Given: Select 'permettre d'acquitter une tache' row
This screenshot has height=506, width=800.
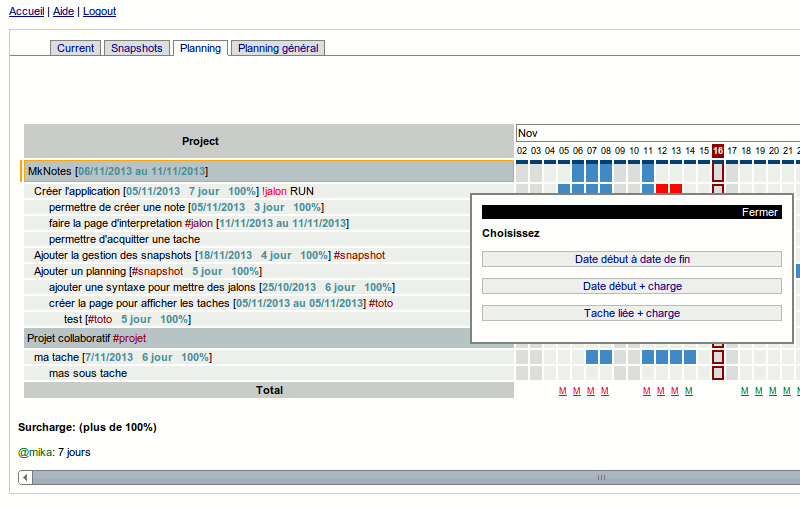Looking at the screenshot, I should [247, 239].
